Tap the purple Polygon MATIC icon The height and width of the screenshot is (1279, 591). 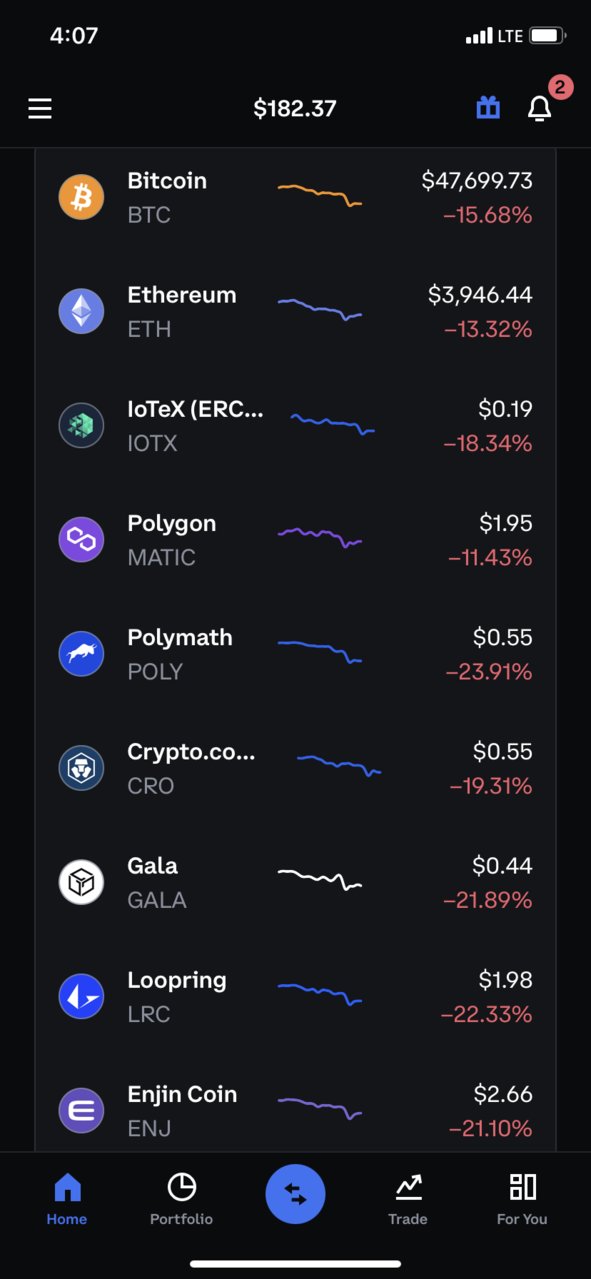[81, 540]
